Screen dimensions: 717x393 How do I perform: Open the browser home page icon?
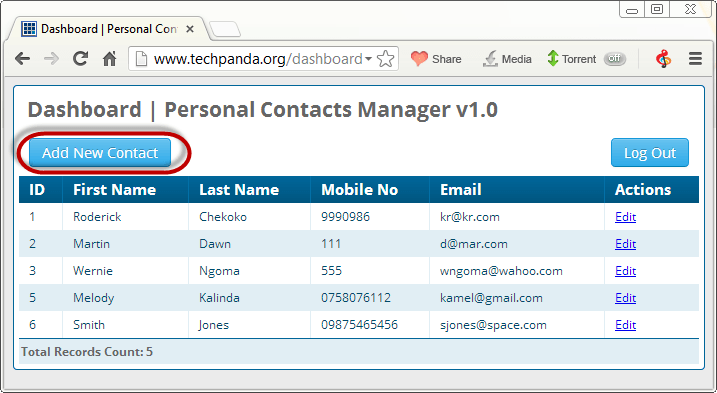109,59
